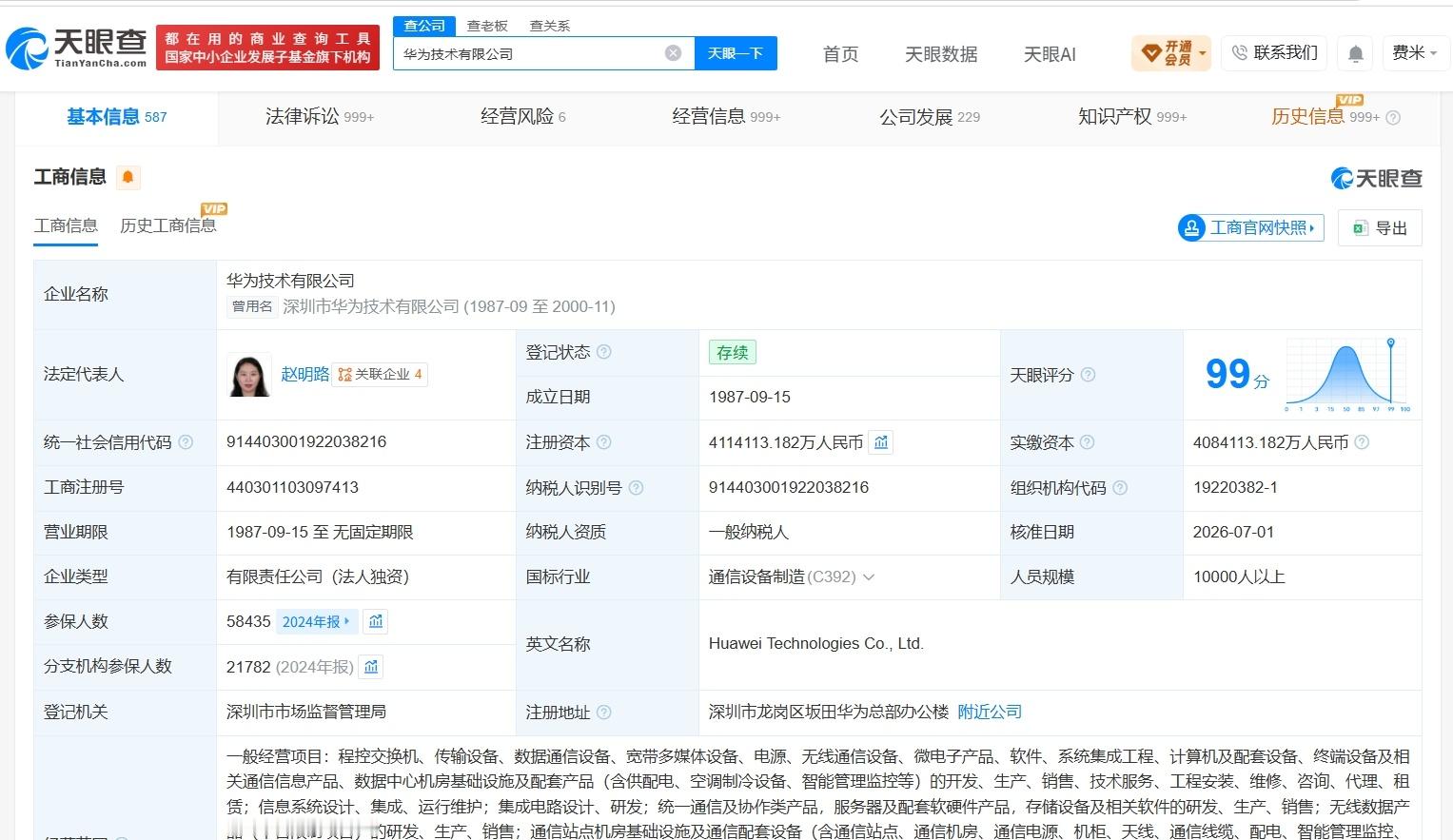This screenshot has height=840, width=1453.
Task: Select the 历史工商信息 sub-tab
Action: (167, 226)
